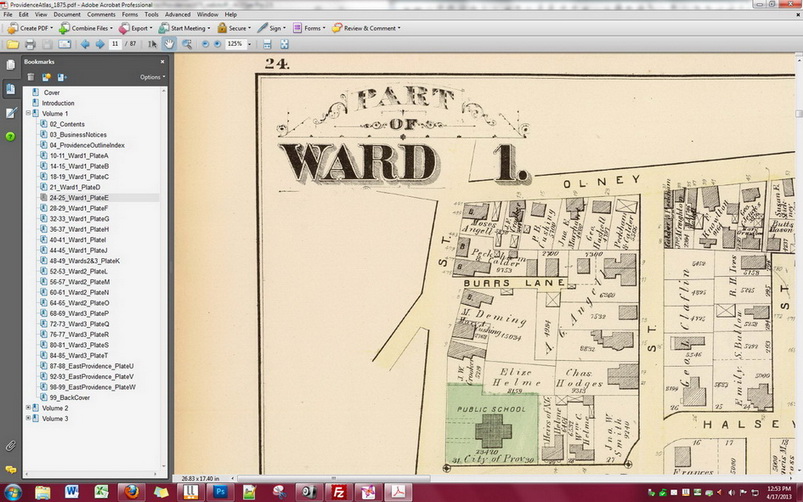803x502 pixels.
Task: Click the new bookmark icon
Action: pyautogui.click(x=46, y=77)
